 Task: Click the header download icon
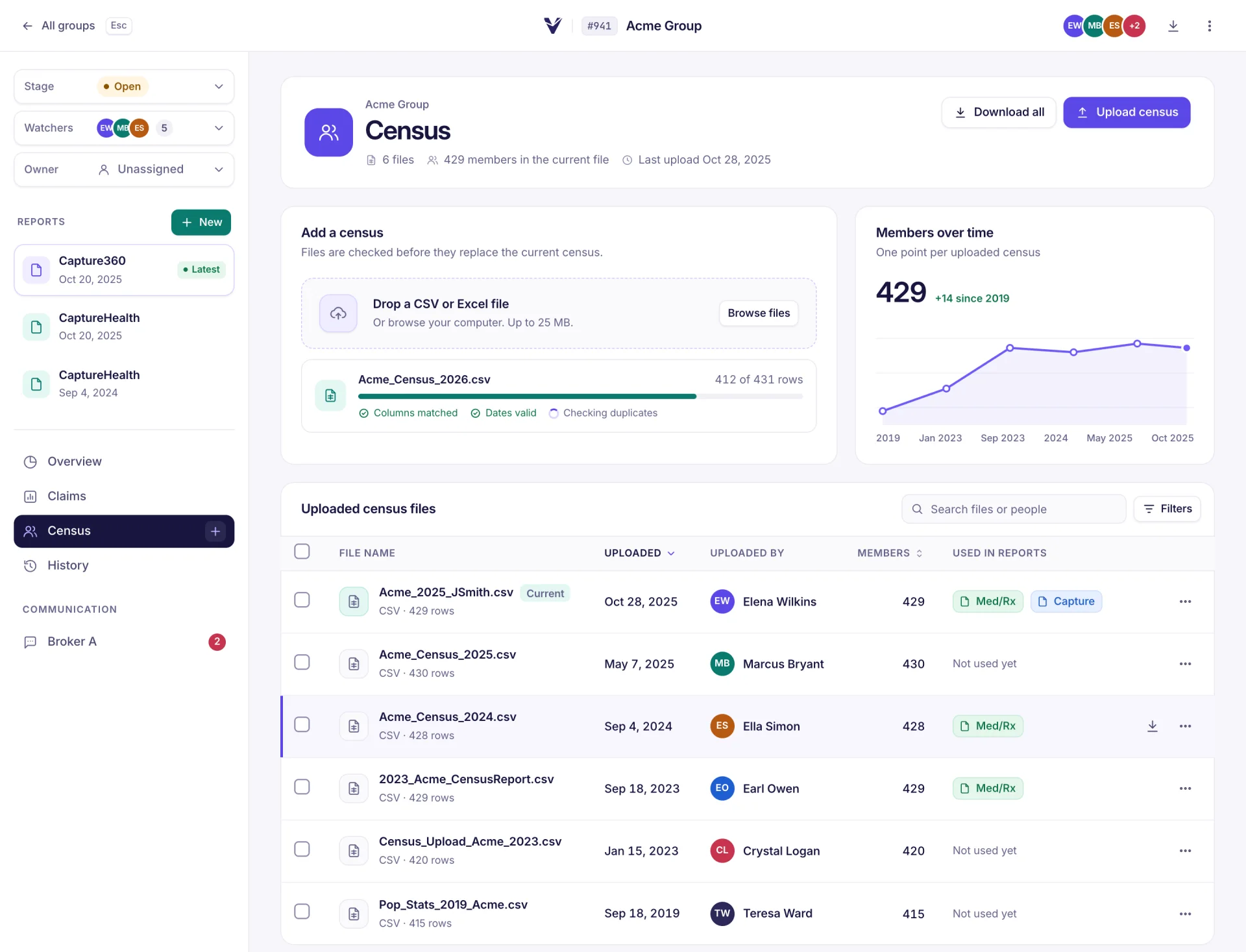point(1173,26)
